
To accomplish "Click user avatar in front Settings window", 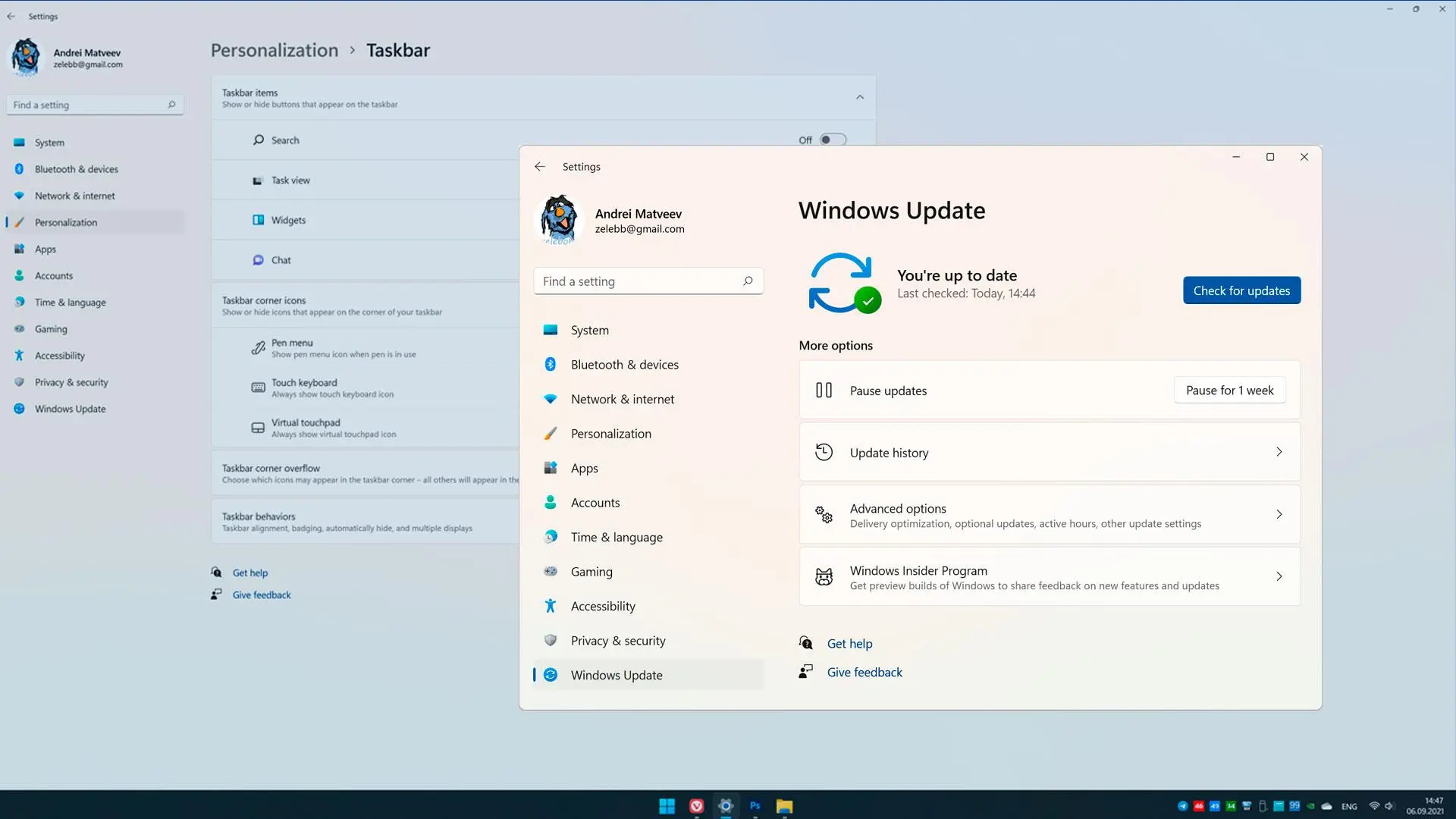I will (559, 220).
